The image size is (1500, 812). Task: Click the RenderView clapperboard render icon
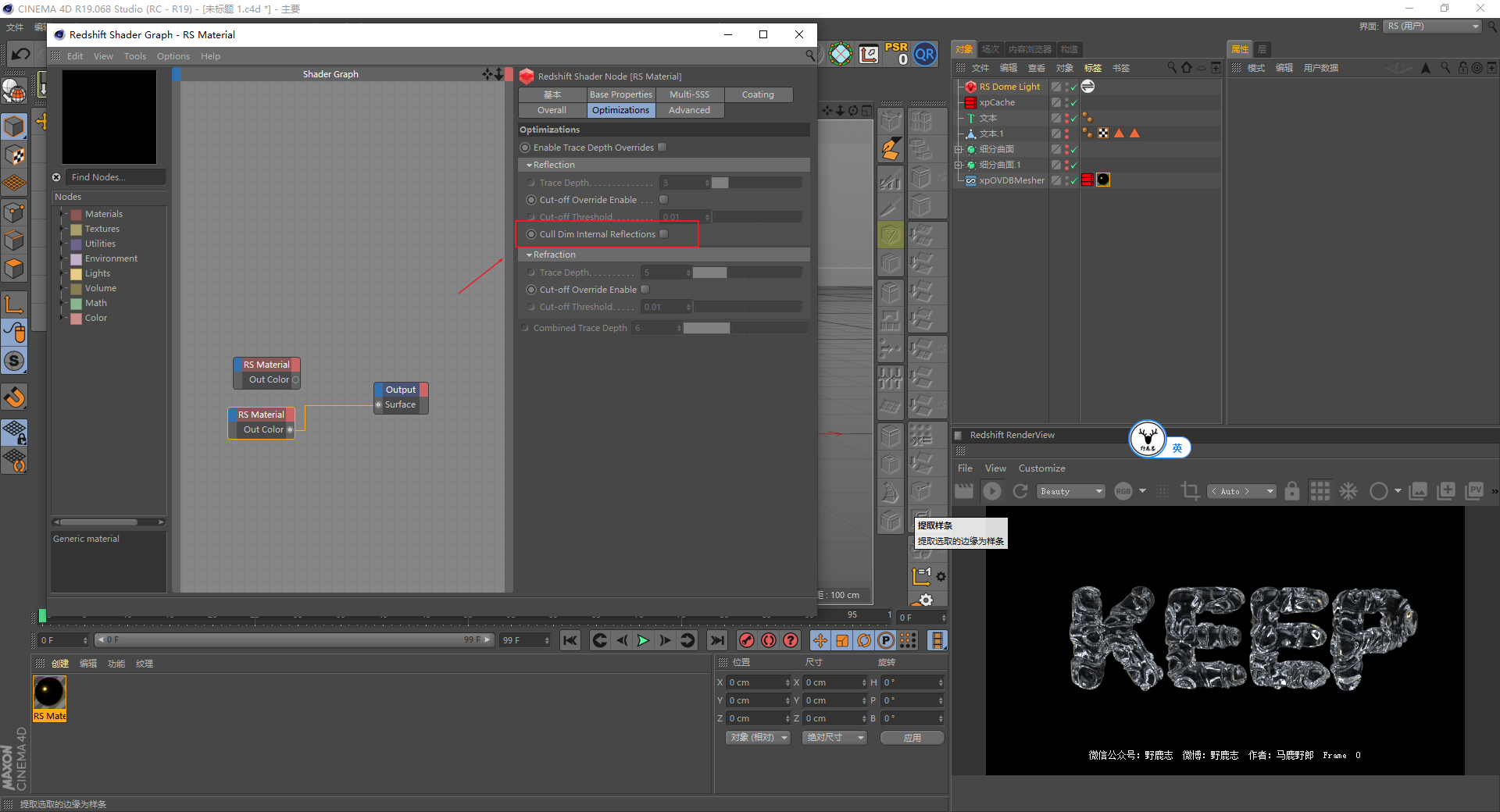(x=964, y=491)
